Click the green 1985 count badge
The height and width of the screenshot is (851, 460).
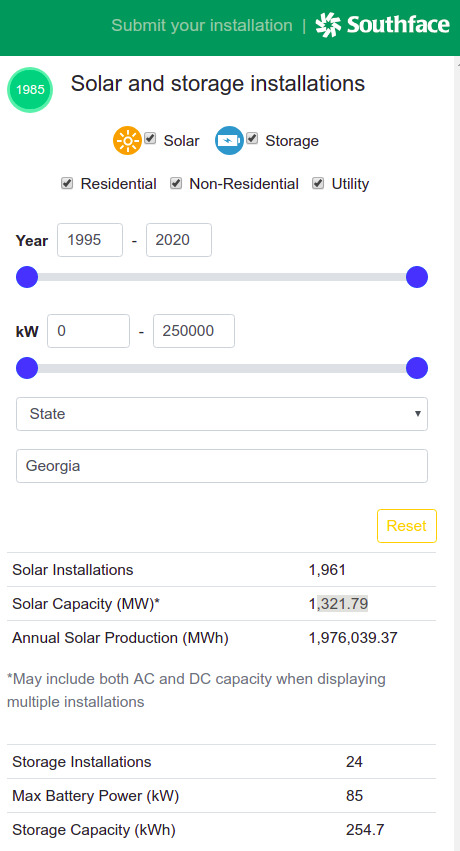[x=30, y=90]
